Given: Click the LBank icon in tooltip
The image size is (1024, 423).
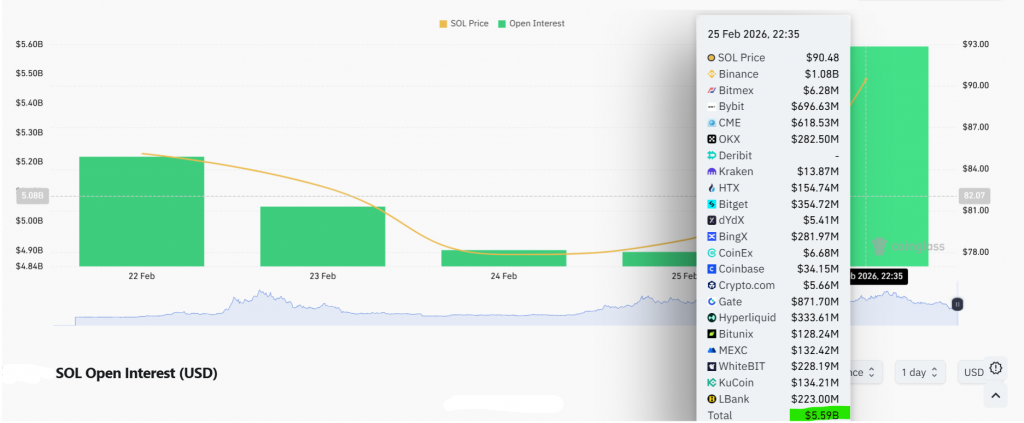Looking at the screenshot, I should [x=711, y=399].
